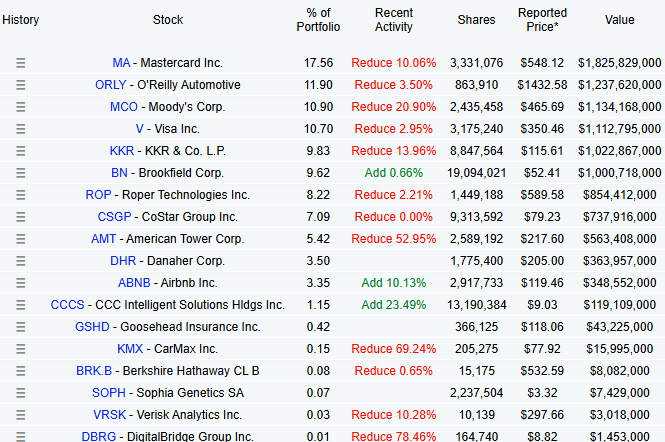Open history icon for DigitalBridge Group row
This screenshot has width=665, height=442.
pyautogui.click(x=20, y=436)
